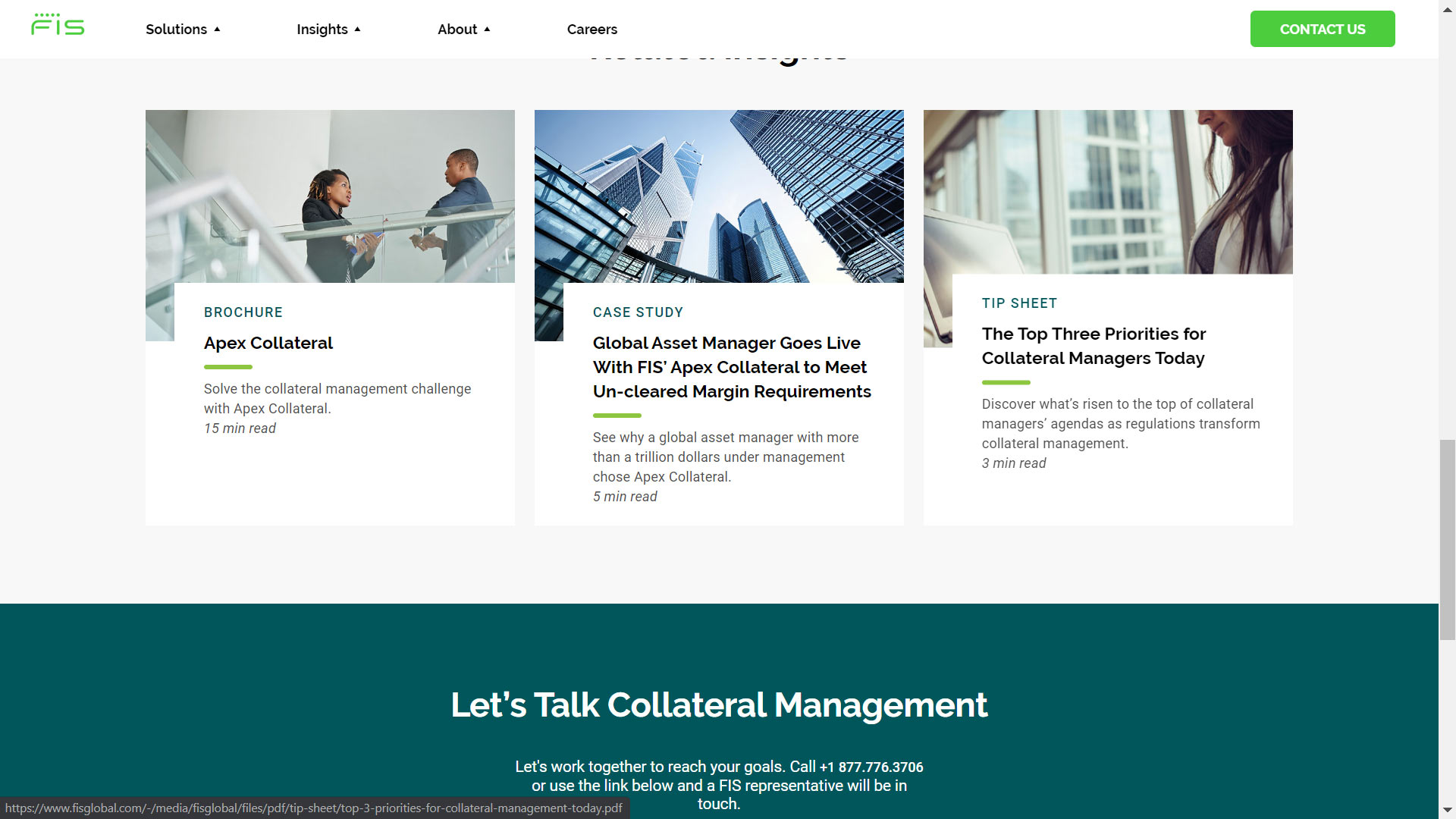Expand the Insights menu arrow
The image size is (1456, 819).
tap(357, 30)
